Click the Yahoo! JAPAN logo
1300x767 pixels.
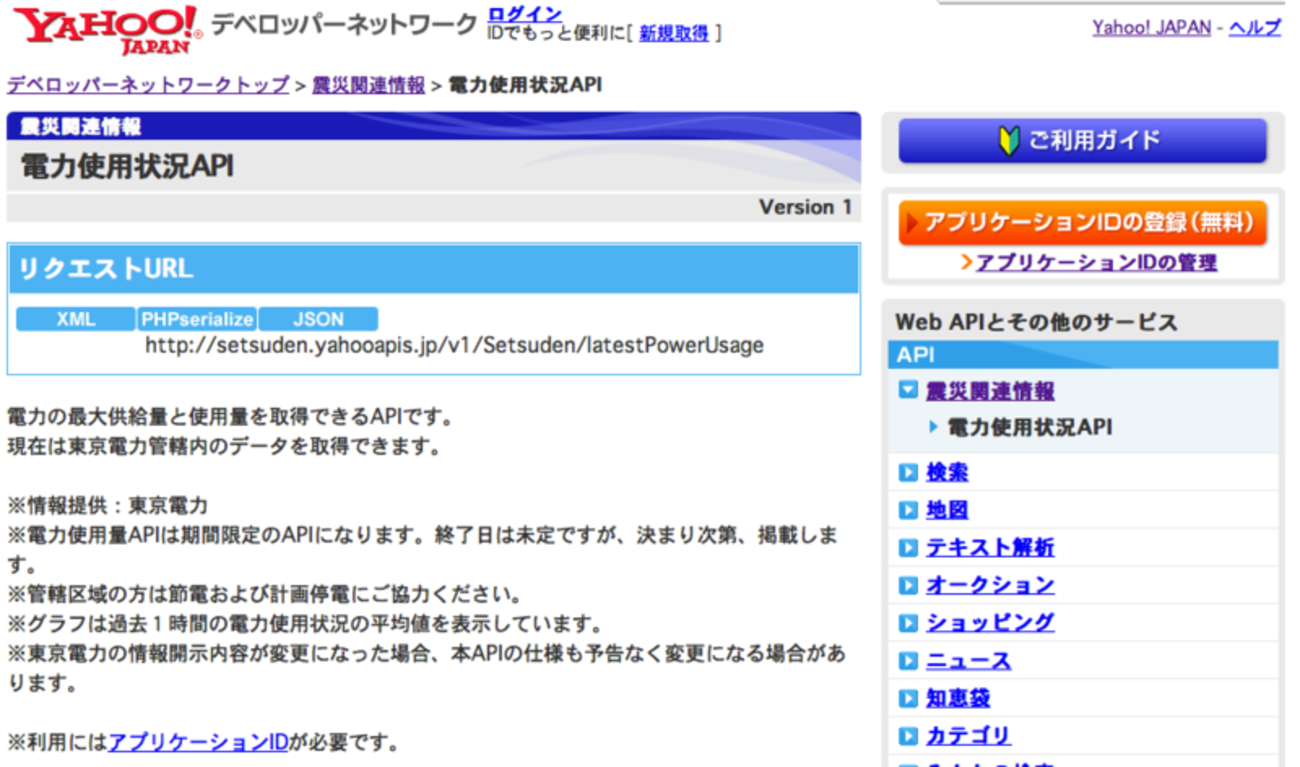107,29
